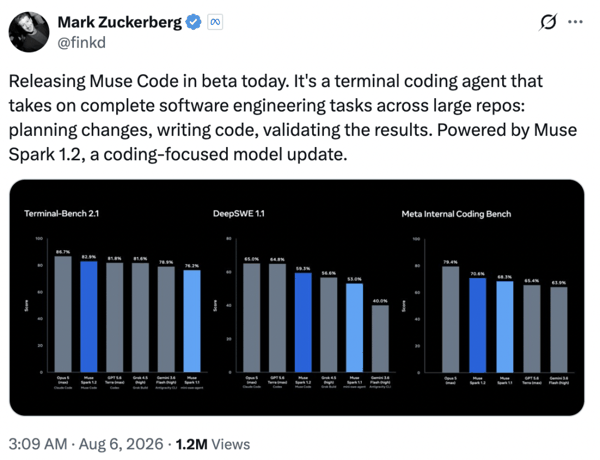Click Mark Zuckerberg's profile avatar

click(29, 32)
